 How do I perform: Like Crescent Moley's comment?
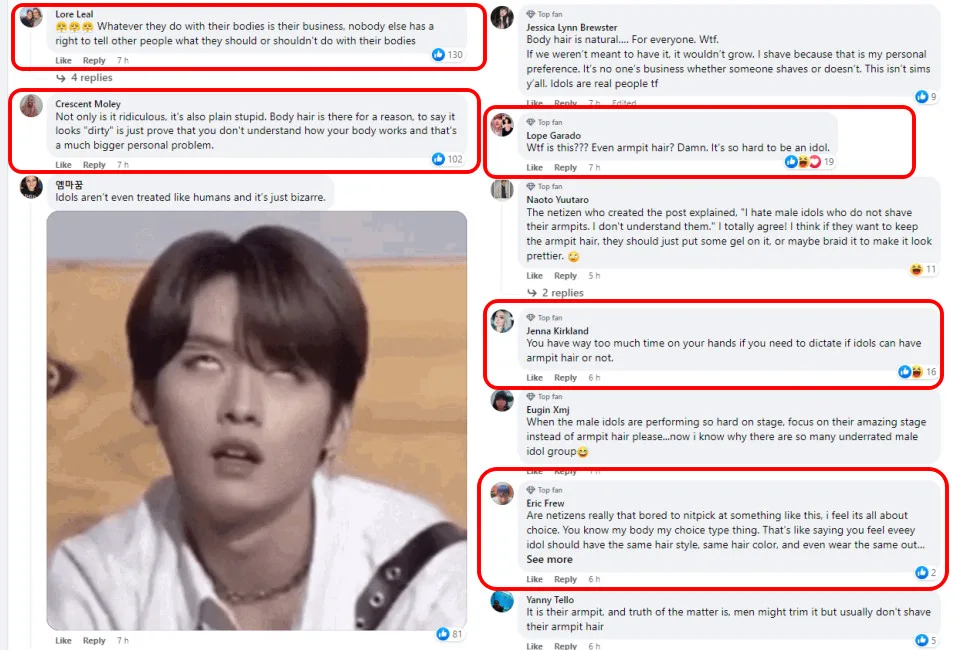tap(63, 165)
